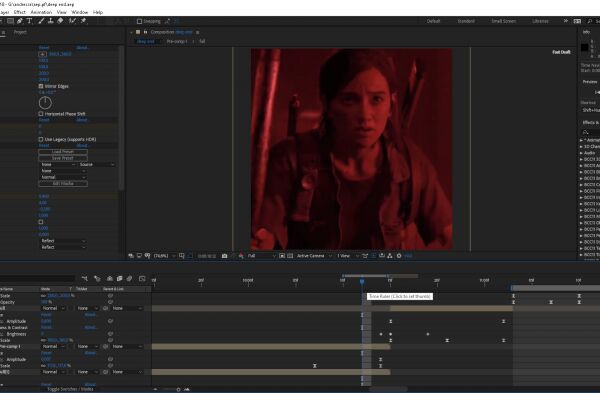Adjust the angle dial in effect controls
Screen dimensions: 600x393
click(45, 103)
